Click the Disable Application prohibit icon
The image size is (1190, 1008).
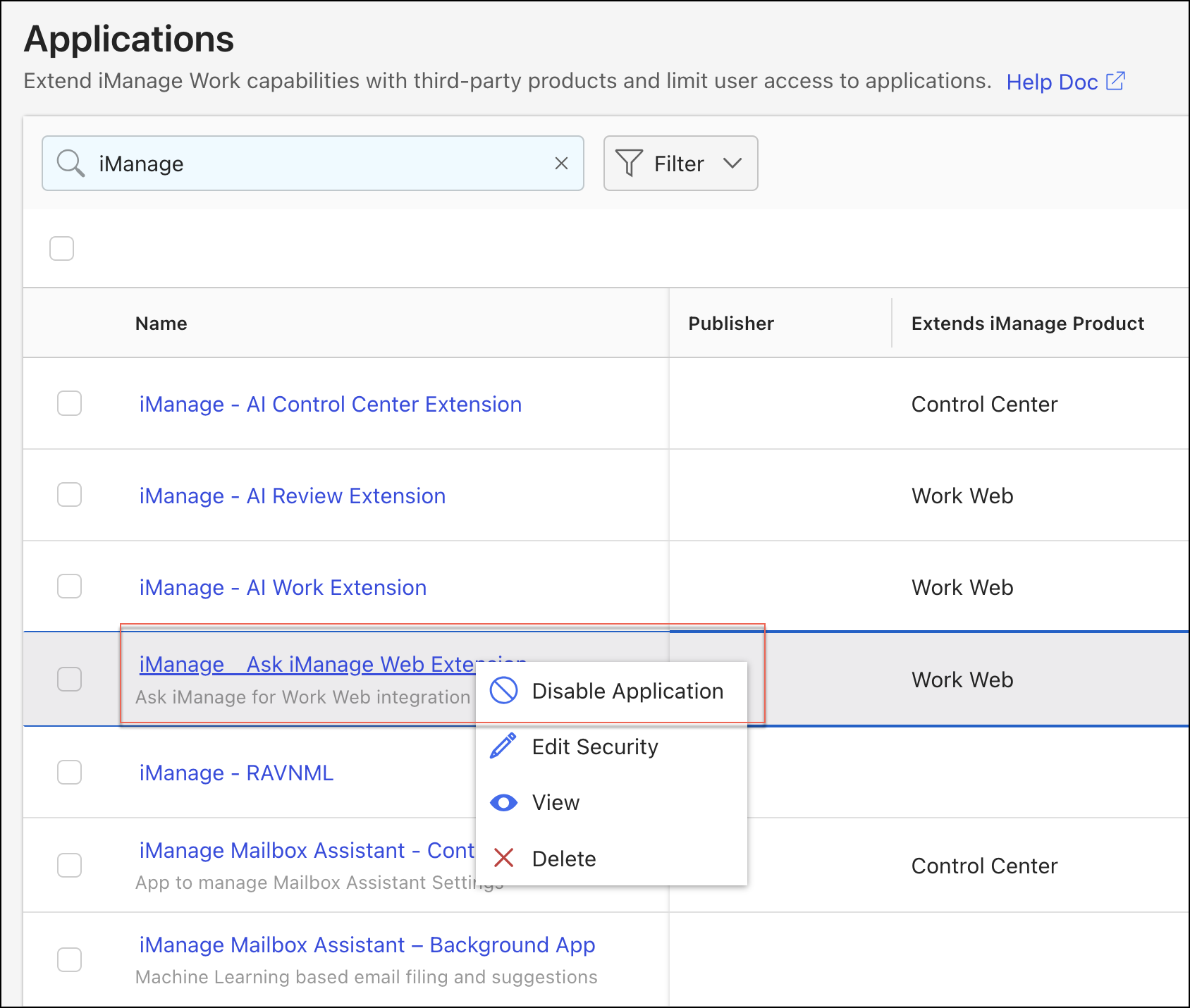point(504,691)
